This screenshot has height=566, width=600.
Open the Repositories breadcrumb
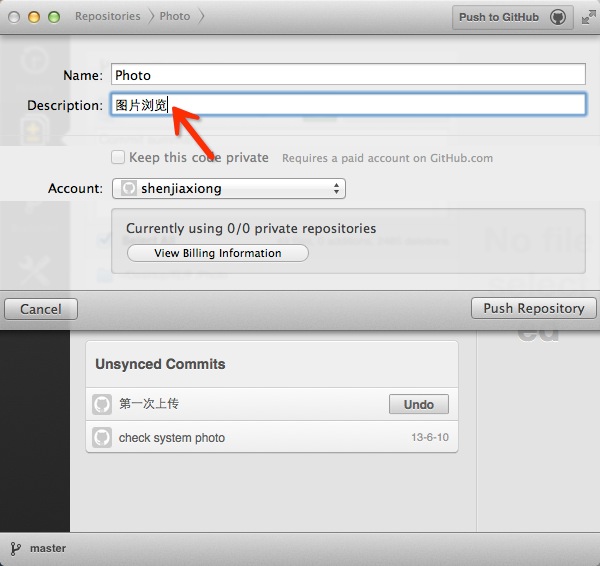[108, 16]
